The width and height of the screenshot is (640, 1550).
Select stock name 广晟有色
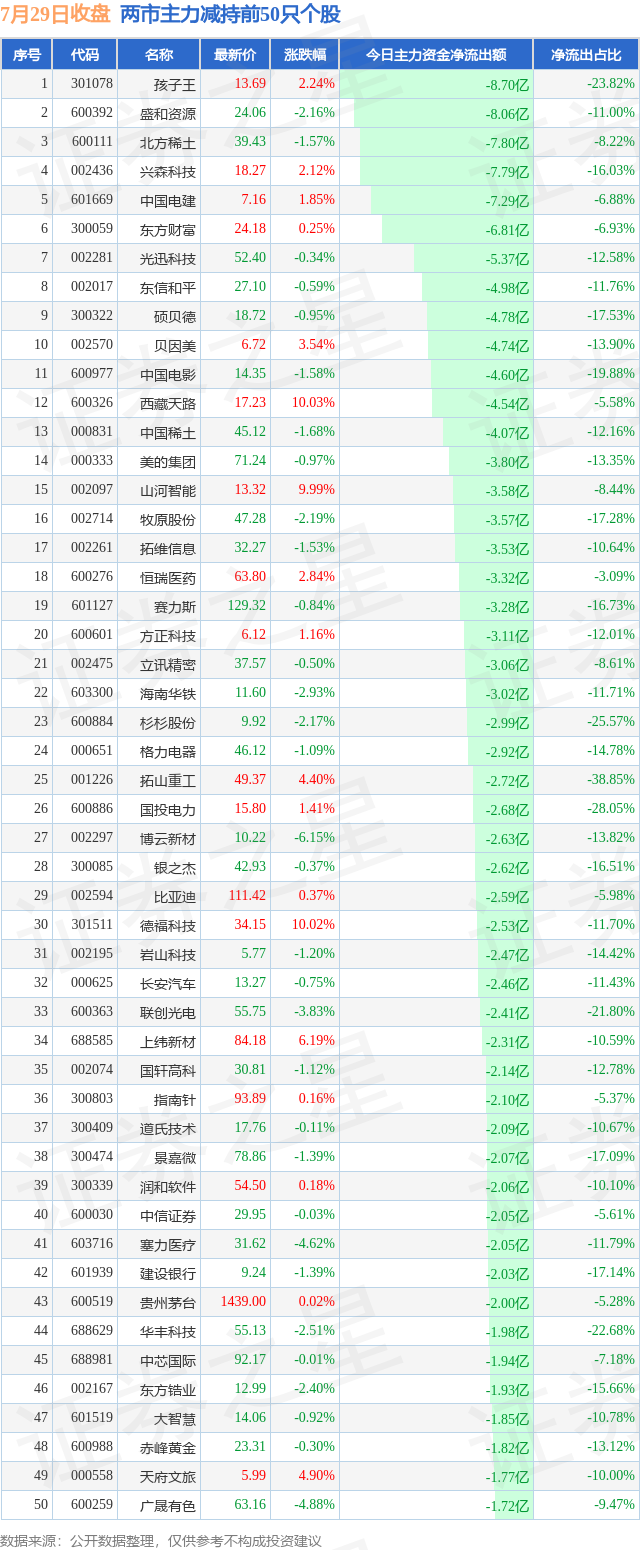pos(168,1505)
